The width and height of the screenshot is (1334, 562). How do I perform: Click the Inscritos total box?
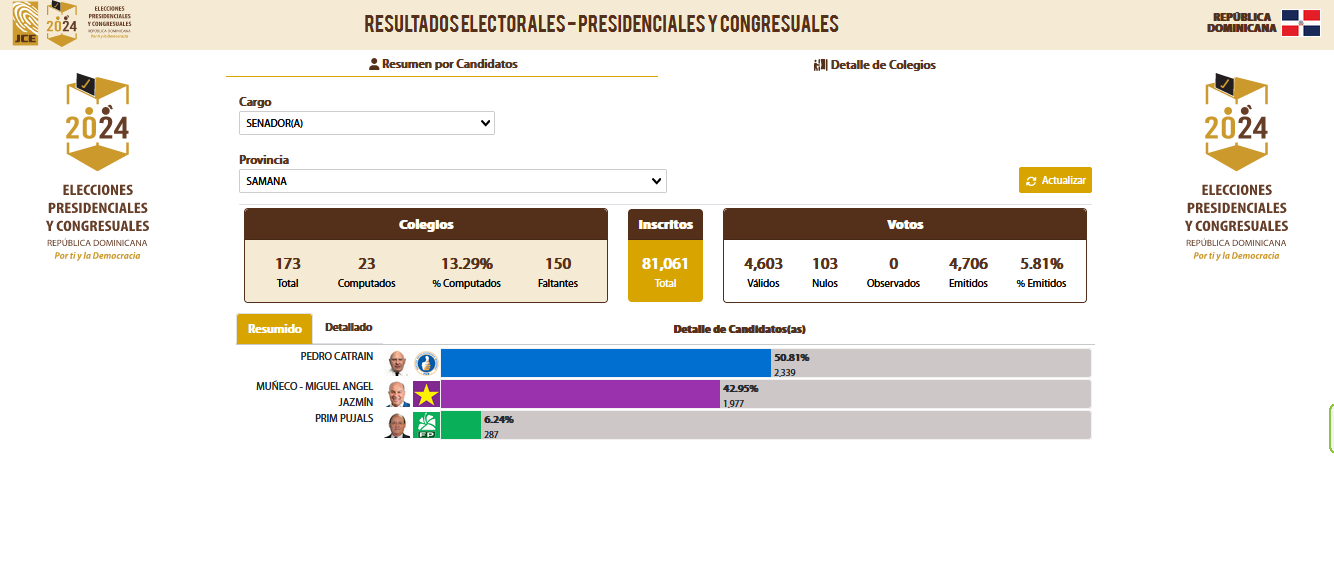click(x=665, y=255)
